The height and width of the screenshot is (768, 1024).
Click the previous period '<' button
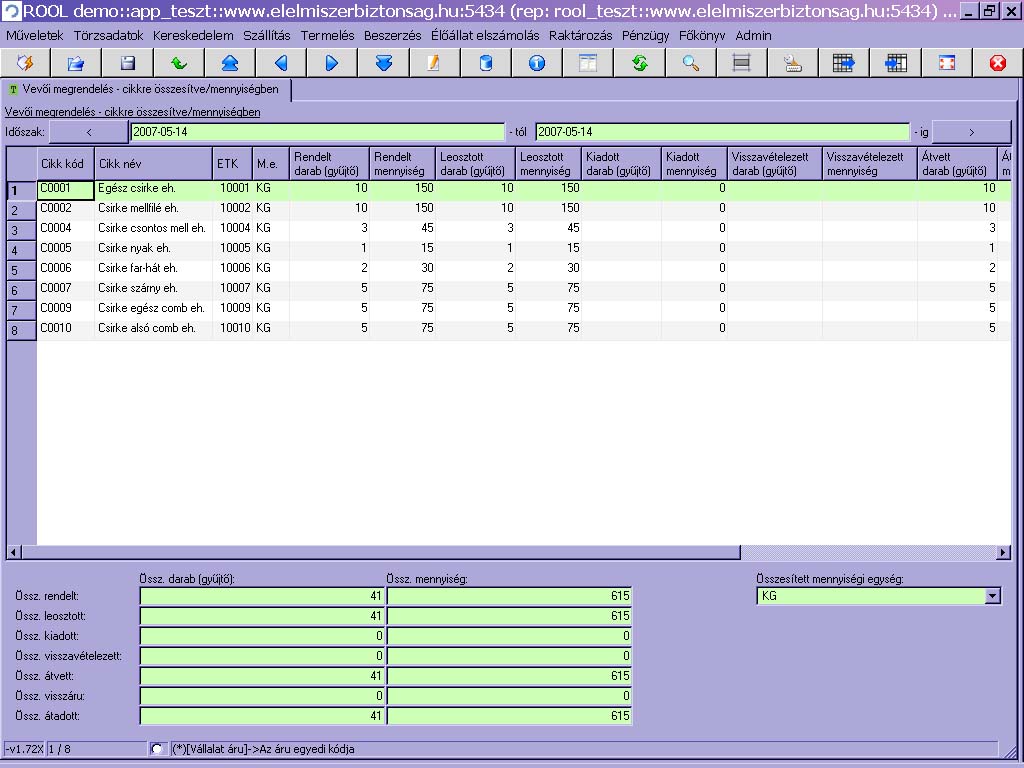88,132
